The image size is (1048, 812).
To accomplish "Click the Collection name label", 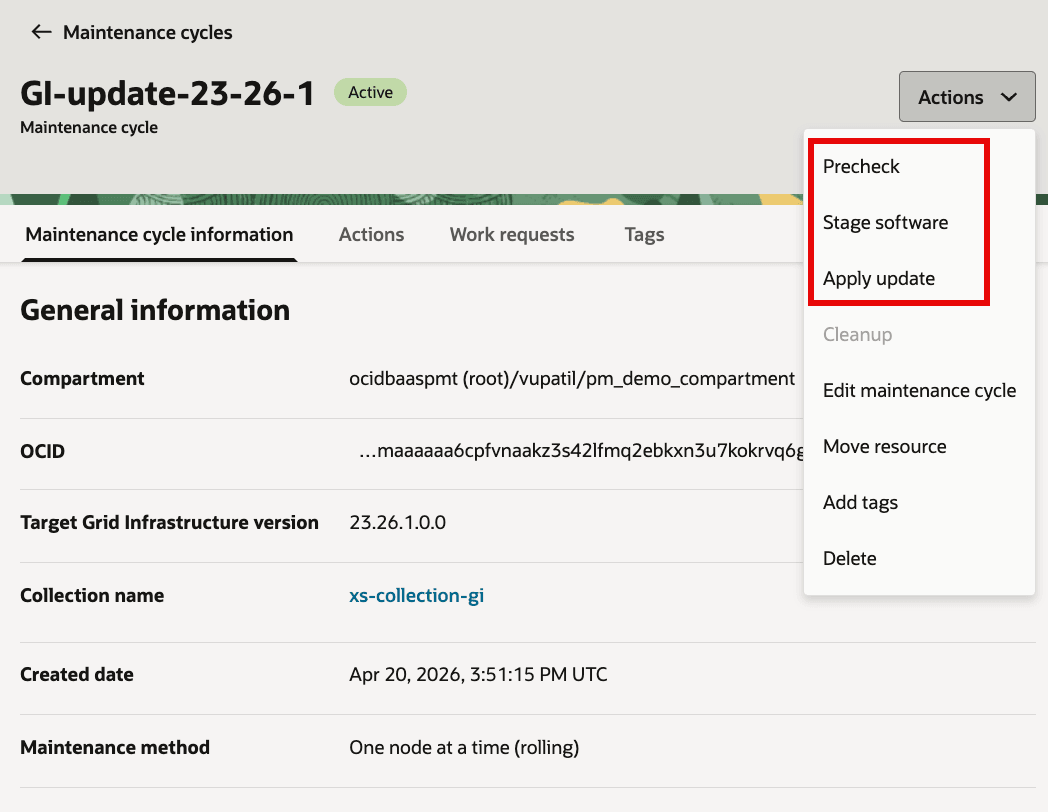I will coord(92,595).
